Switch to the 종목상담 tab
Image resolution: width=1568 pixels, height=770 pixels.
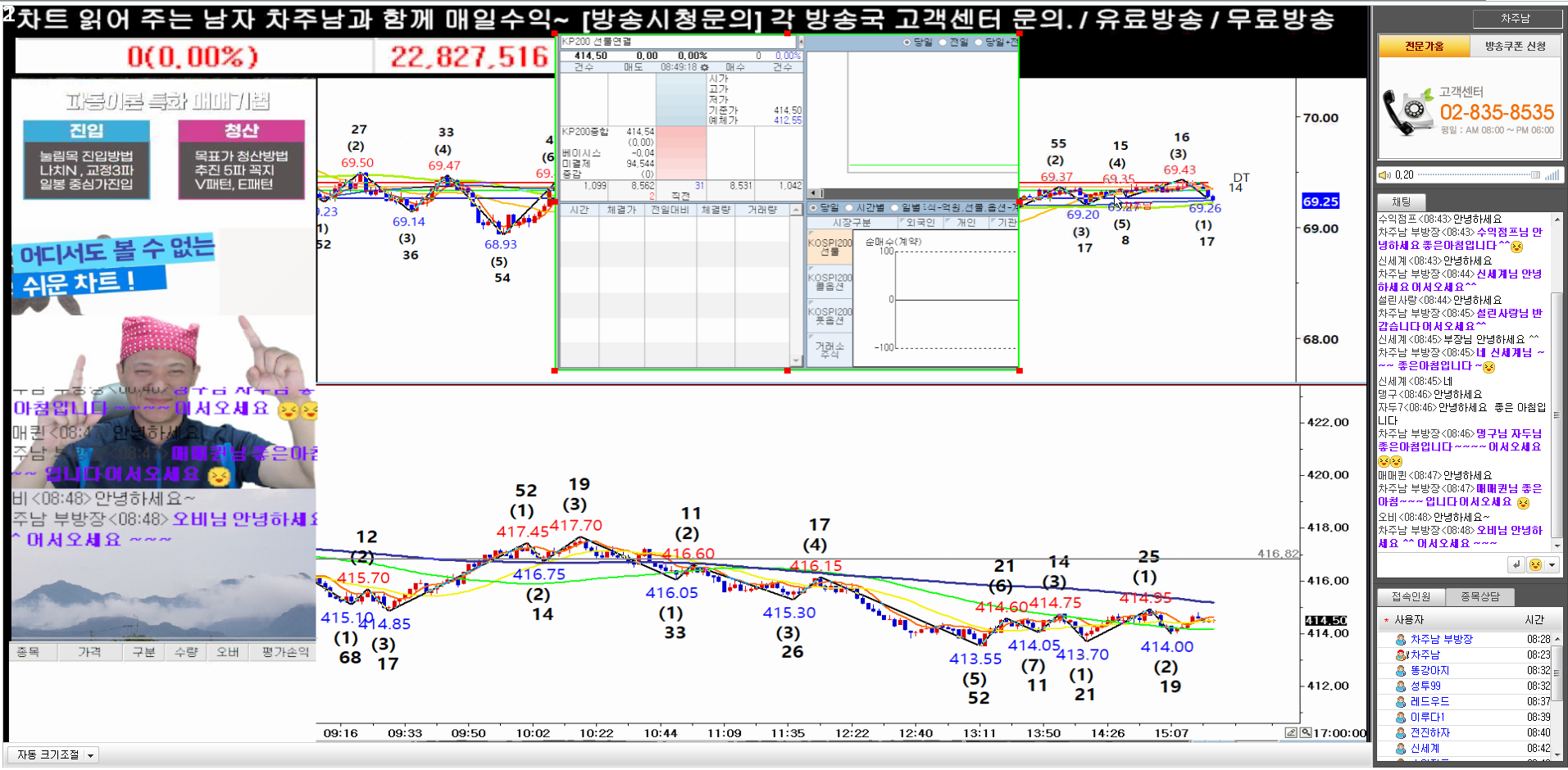tap(1479, 596)
